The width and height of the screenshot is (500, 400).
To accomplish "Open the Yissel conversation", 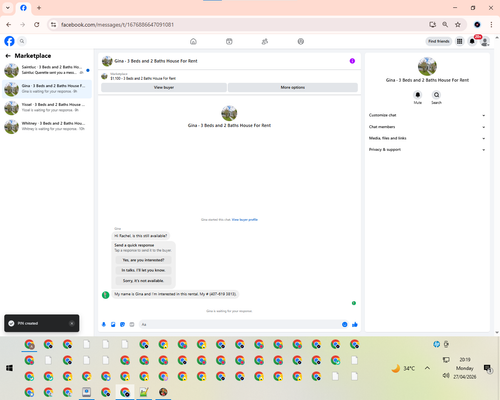I will click(47, 108).
